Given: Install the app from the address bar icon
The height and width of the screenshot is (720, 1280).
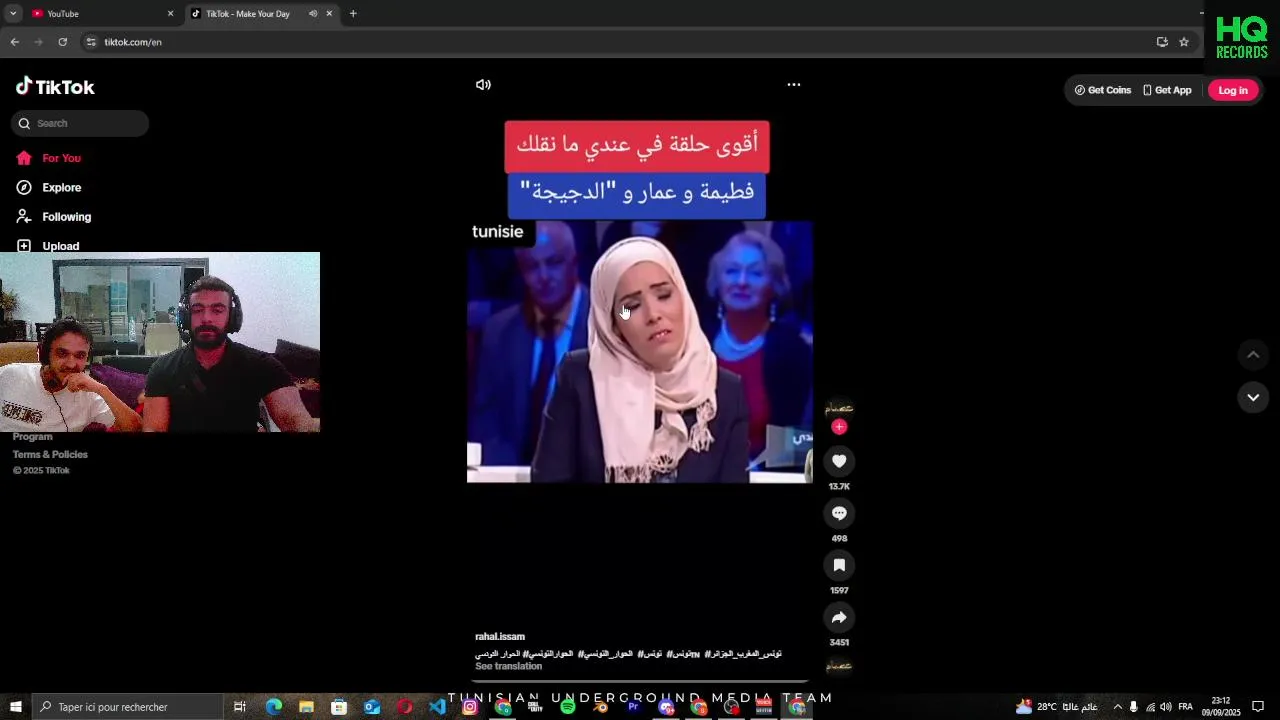Looking at the screenshot, I should coord(1162,42).
